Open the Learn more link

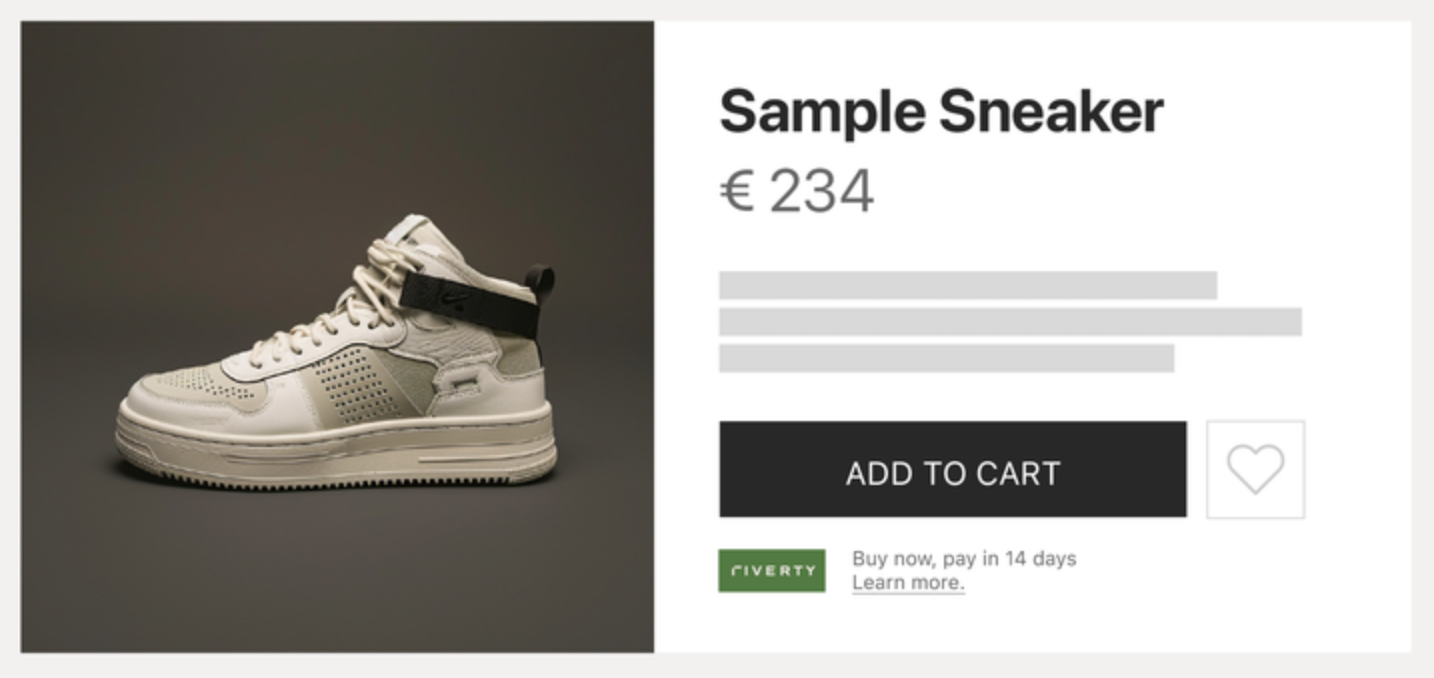click(908, 583)
